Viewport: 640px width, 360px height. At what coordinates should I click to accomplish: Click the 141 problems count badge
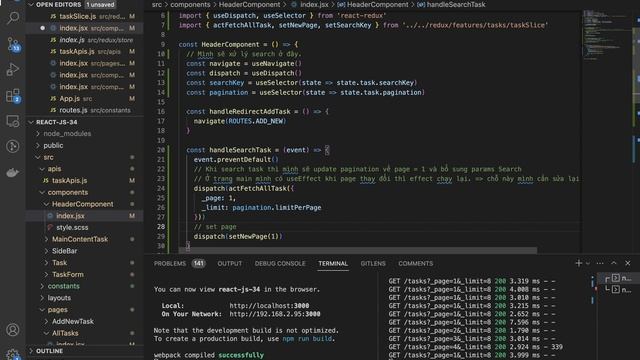pyautogui.click(x=198, y=263)
